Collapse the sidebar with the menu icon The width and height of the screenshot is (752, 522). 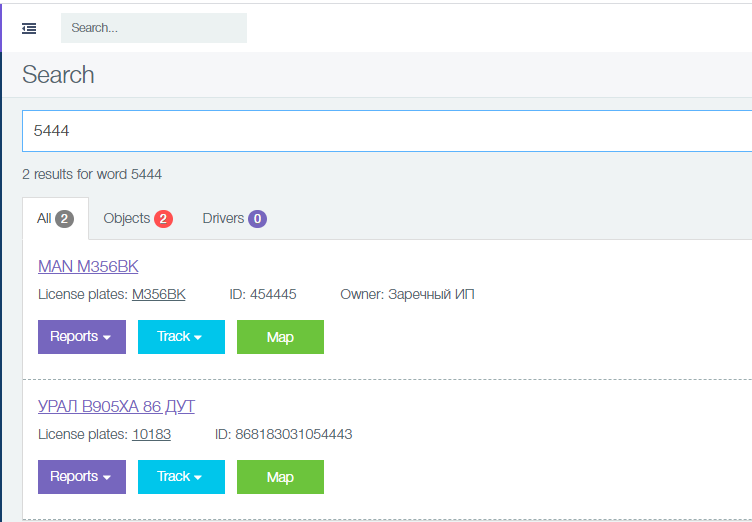point(29,28)
